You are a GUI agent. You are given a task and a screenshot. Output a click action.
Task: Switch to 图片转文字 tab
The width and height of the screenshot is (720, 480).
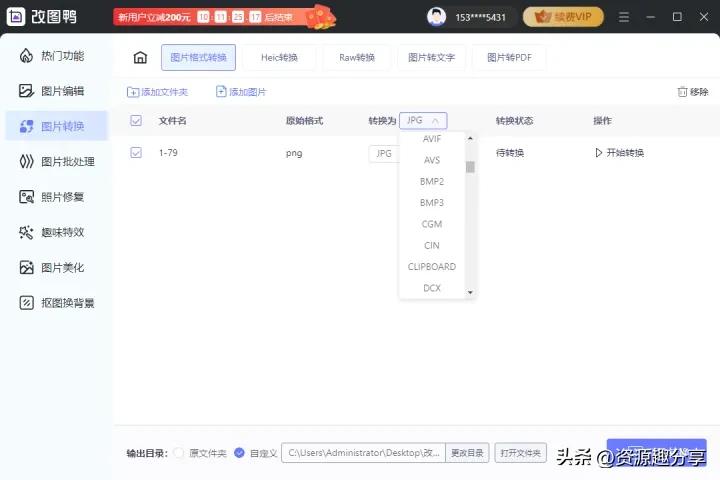(x=431, y=57)
